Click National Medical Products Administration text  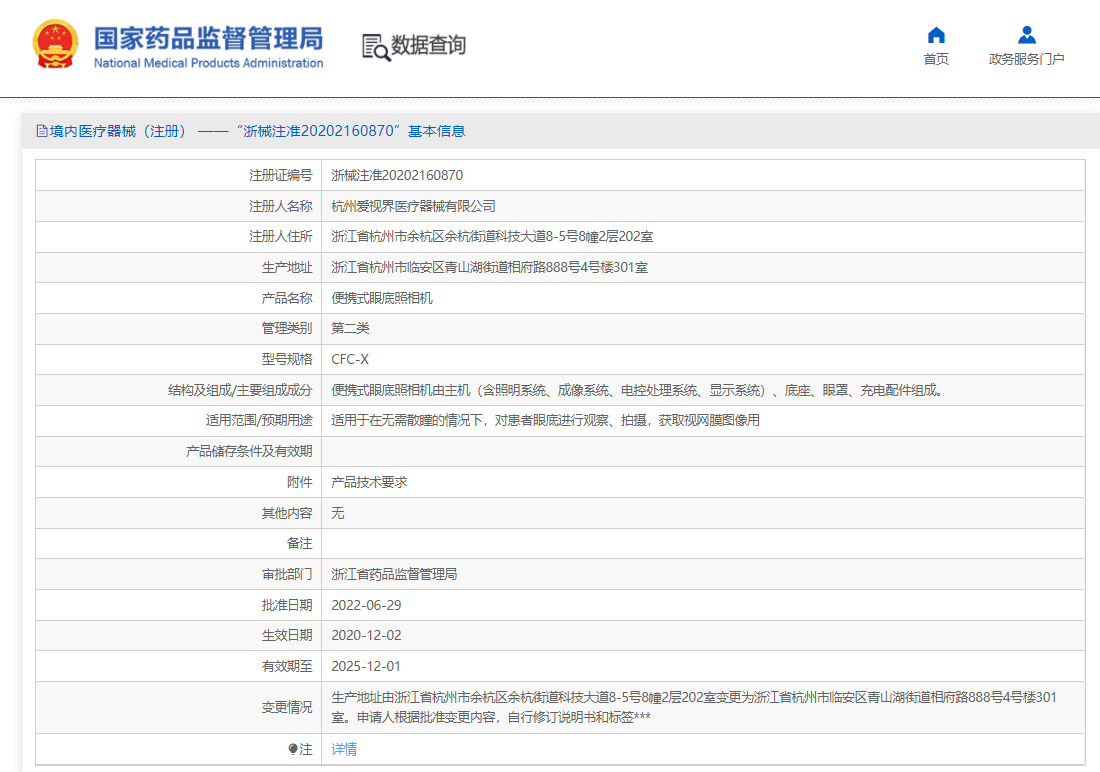point(208,63)
